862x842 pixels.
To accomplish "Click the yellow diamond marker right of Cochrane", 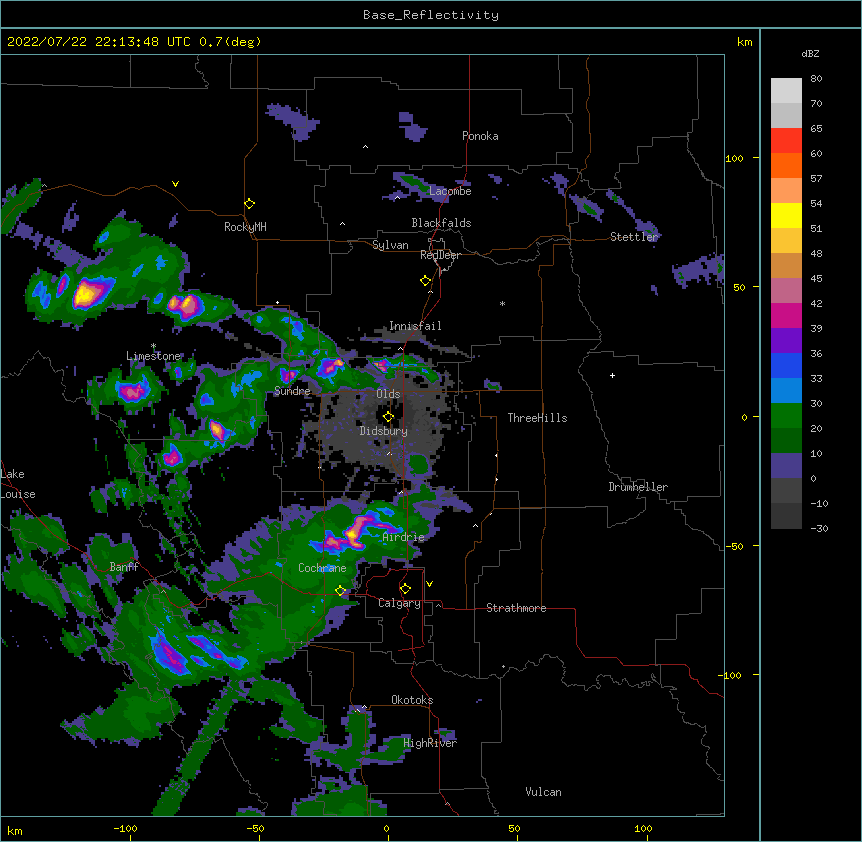I will point(340,591).
